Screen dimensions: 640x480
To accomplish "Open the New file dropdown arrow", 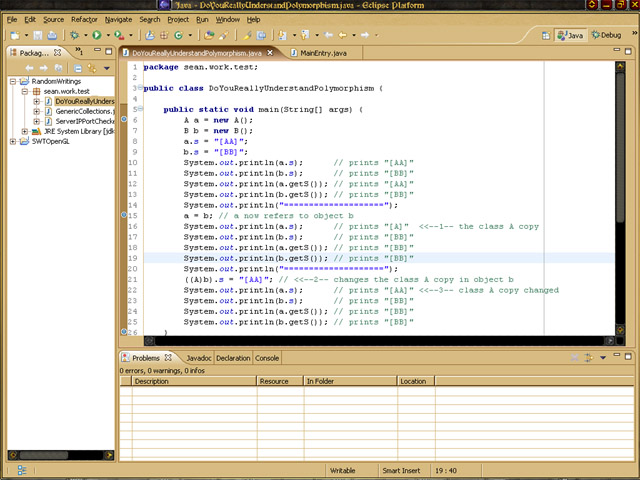I will [26, 36].
